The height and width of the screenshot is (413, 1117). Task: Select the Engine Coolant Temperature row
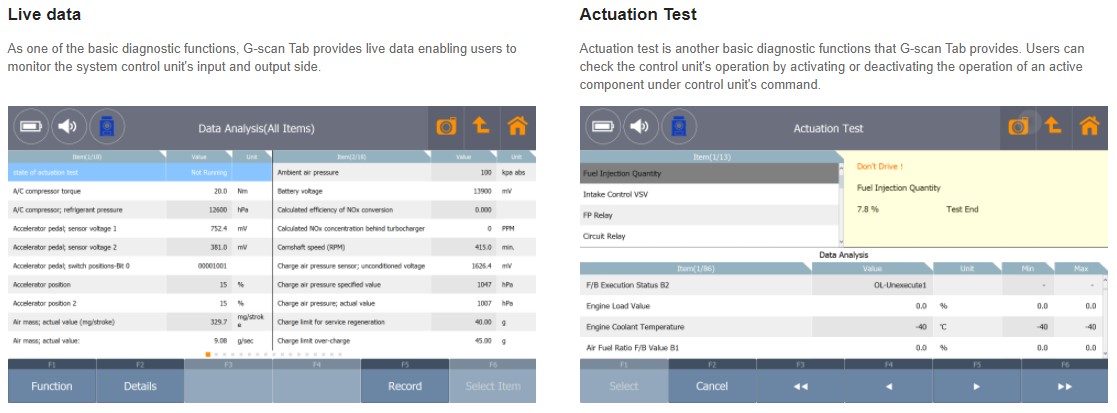click(x=694, y=327)
